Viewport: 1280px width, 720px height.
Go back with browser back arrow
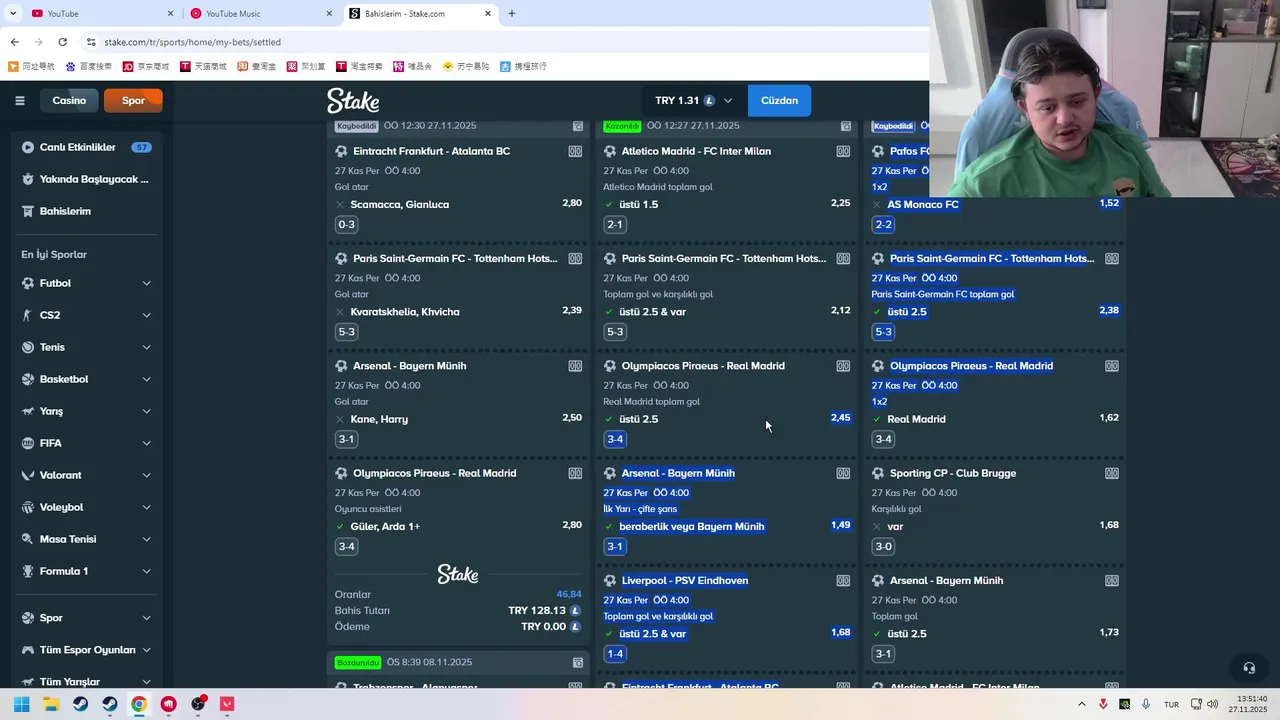(14, 42)
